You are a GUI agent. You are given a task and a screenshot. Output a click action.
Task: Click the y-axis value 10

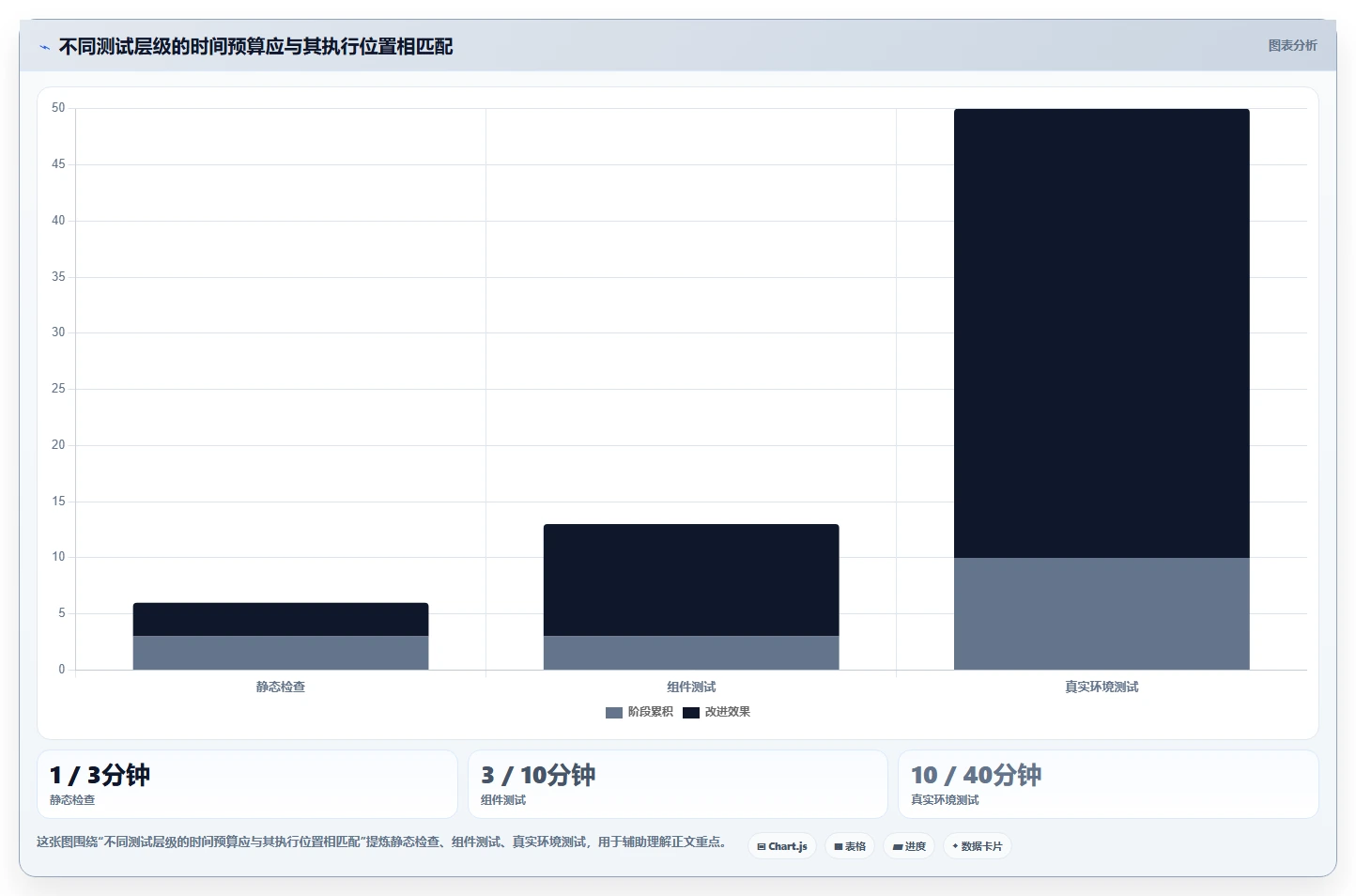58,557
